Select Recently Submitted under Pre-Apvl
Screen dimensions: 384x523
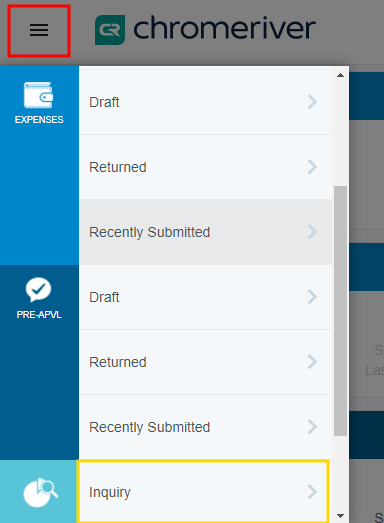(x=206, y=427)
